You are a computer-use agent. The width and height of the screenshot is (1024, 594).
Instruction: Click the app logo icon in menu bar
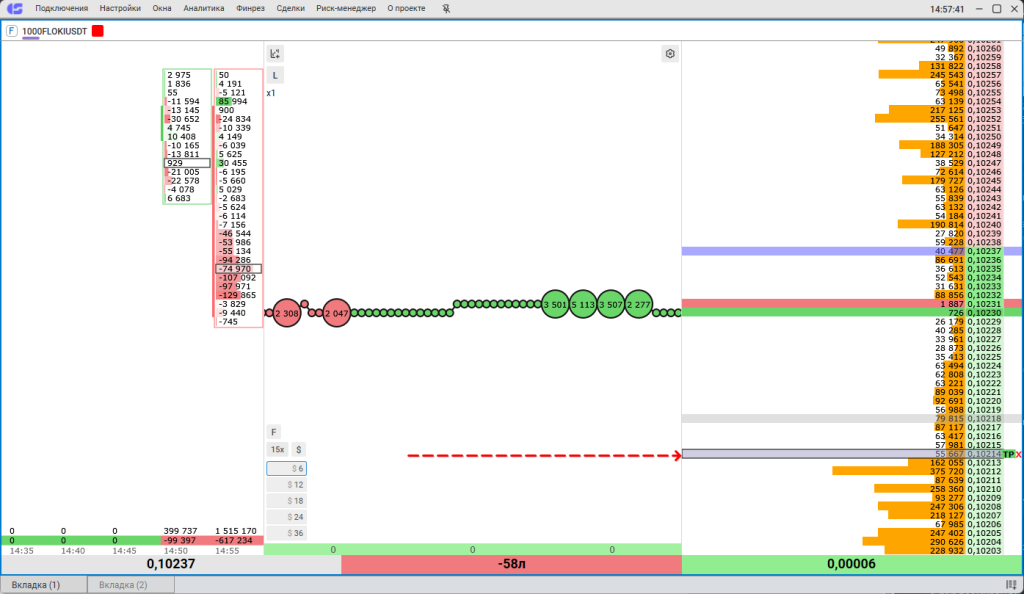[13, 9]
